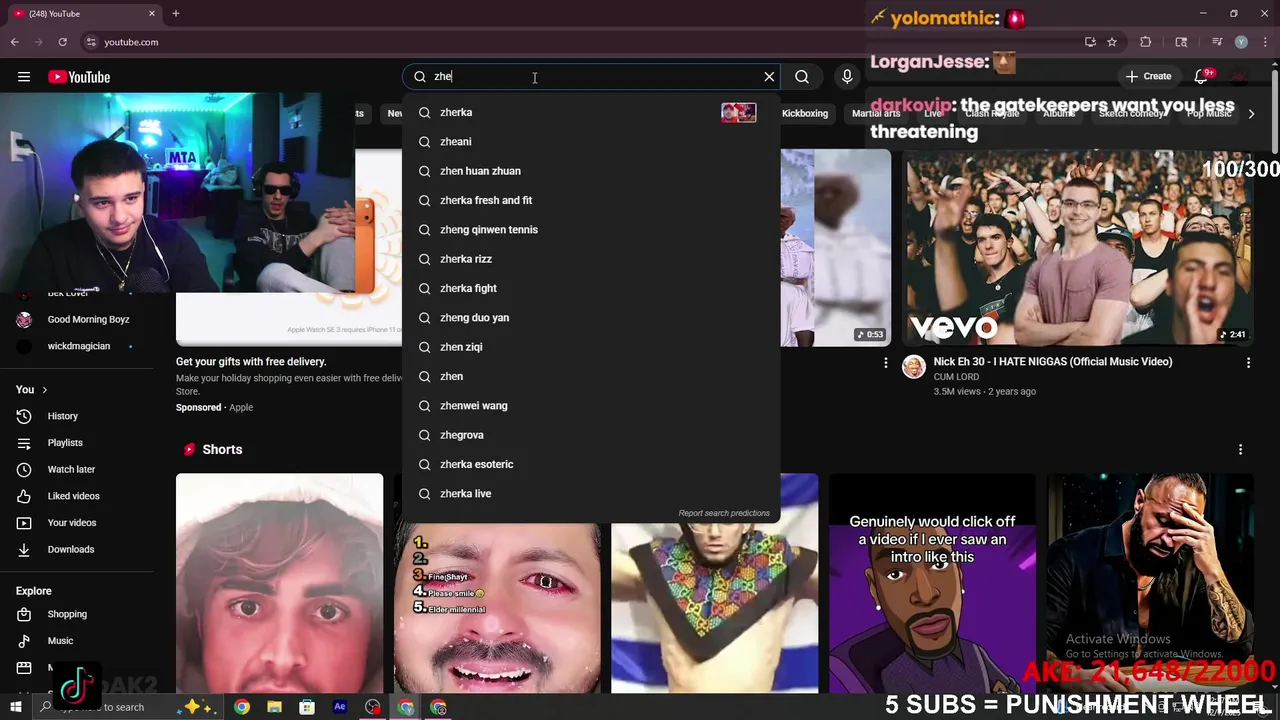Open the Create button

point(1148,77)
